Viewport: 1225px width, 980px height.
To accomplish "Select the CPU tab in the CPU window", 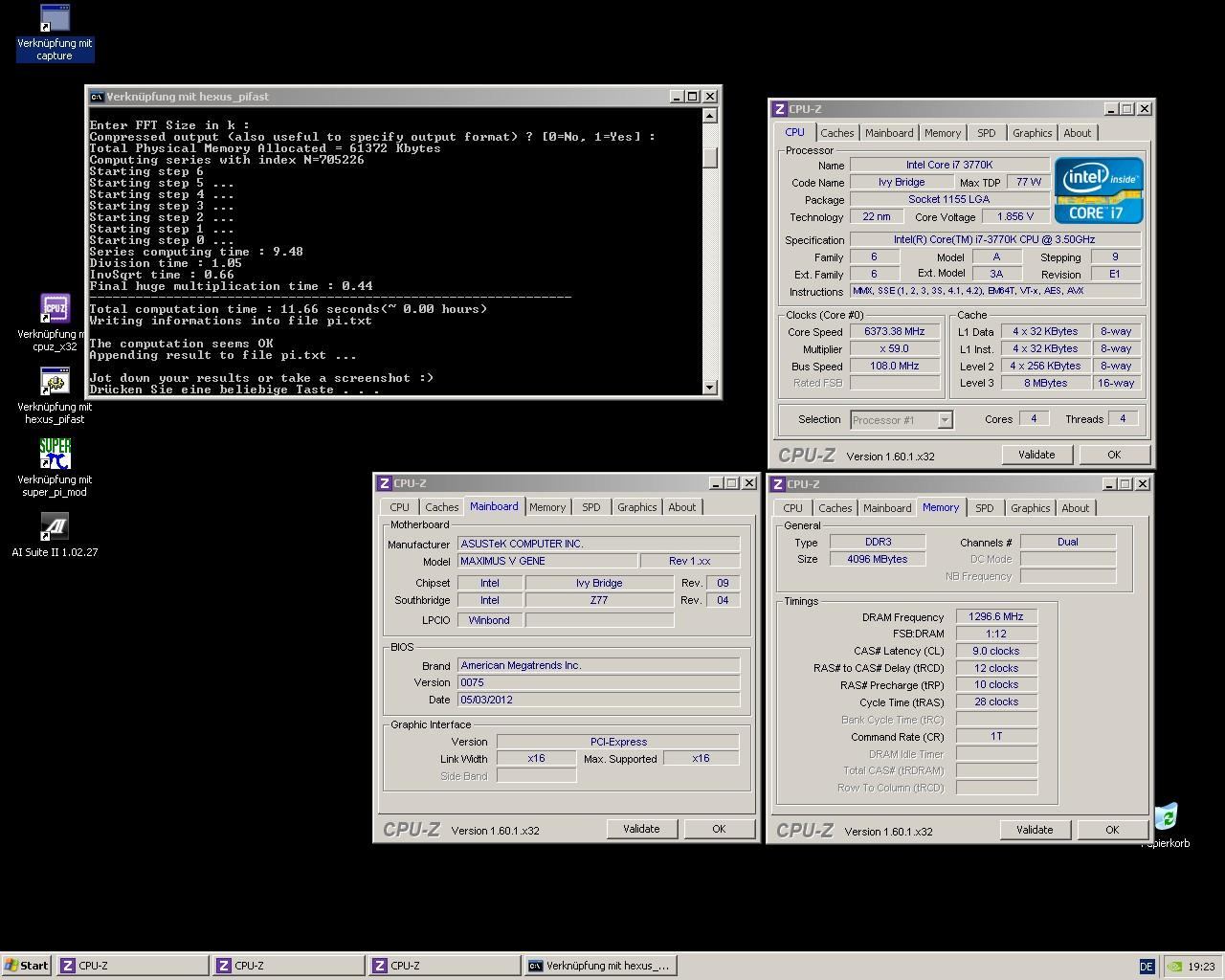I will (x=794, y=132).
